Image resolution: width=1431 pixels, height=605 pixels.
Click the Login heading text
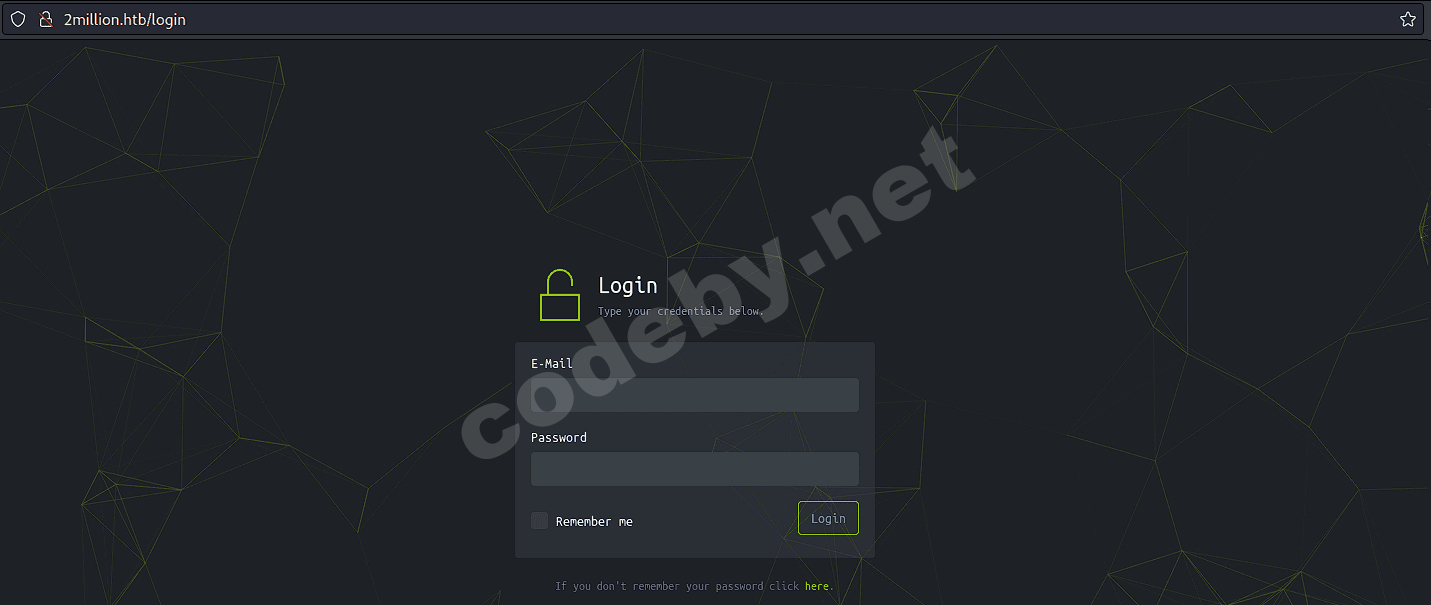click(x=628, y=285)
